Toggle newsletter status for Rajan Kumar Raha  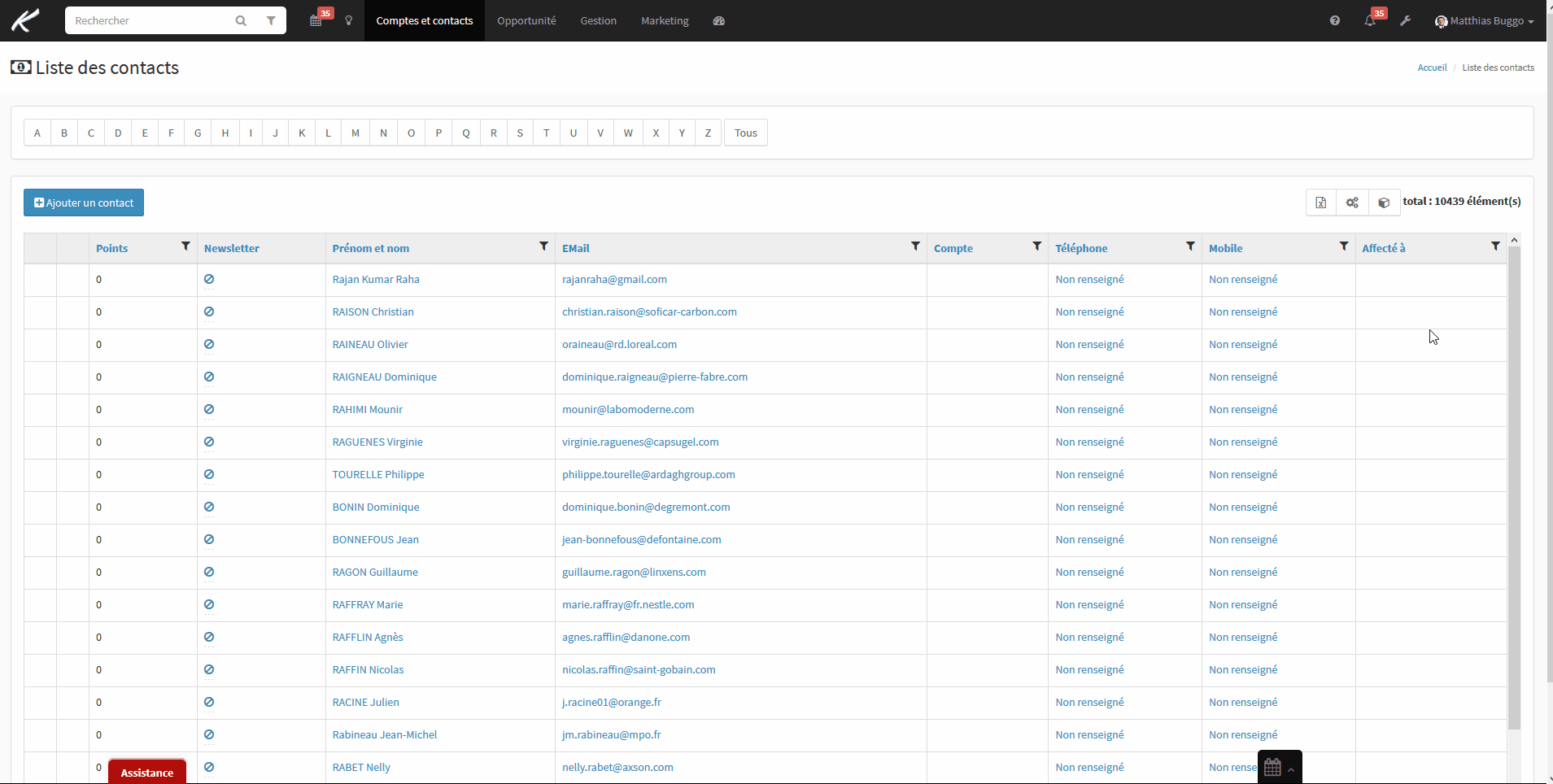209,279
